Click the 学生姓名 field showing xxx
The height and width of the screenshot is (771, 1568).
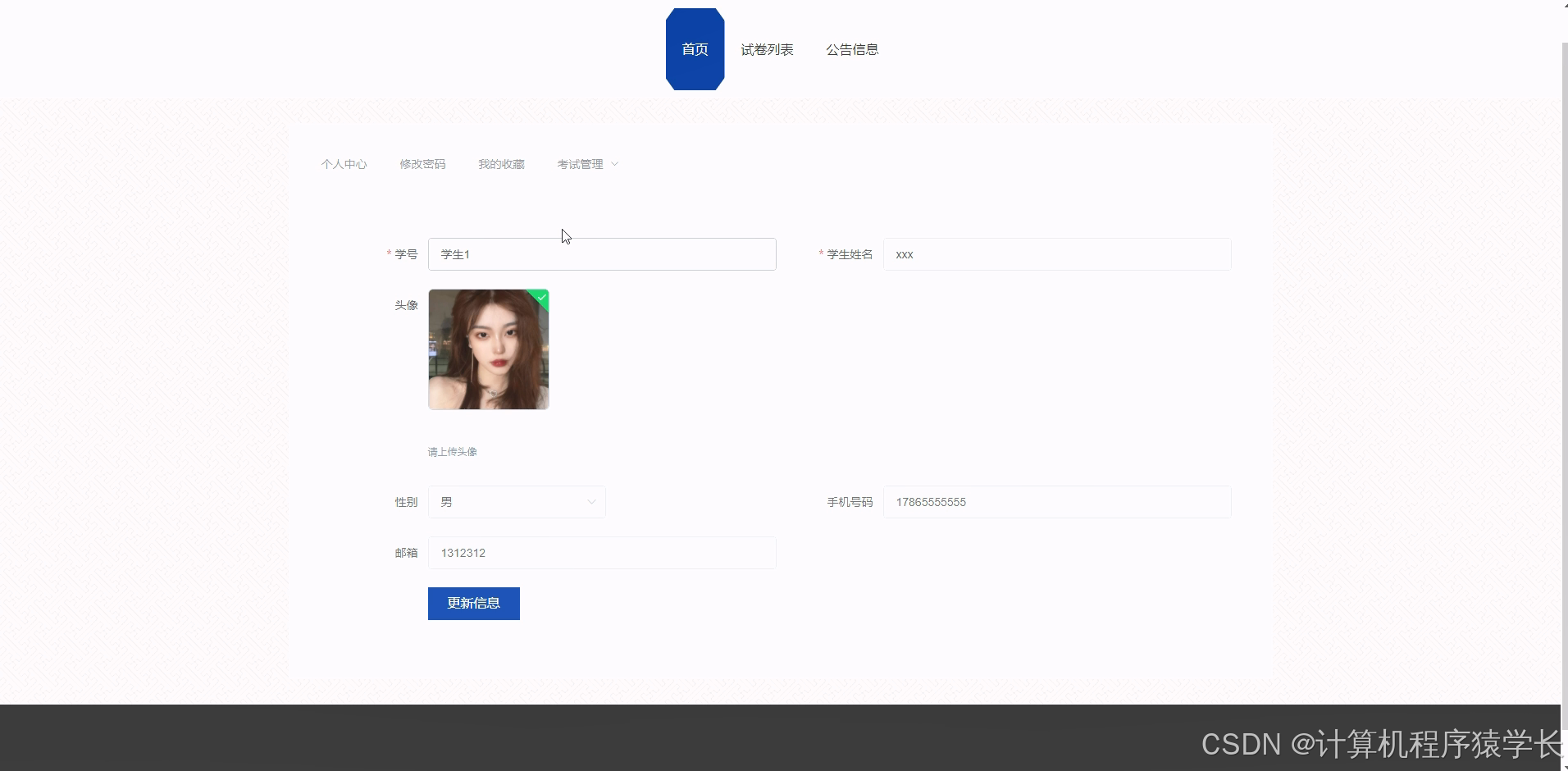point(1056,254)
